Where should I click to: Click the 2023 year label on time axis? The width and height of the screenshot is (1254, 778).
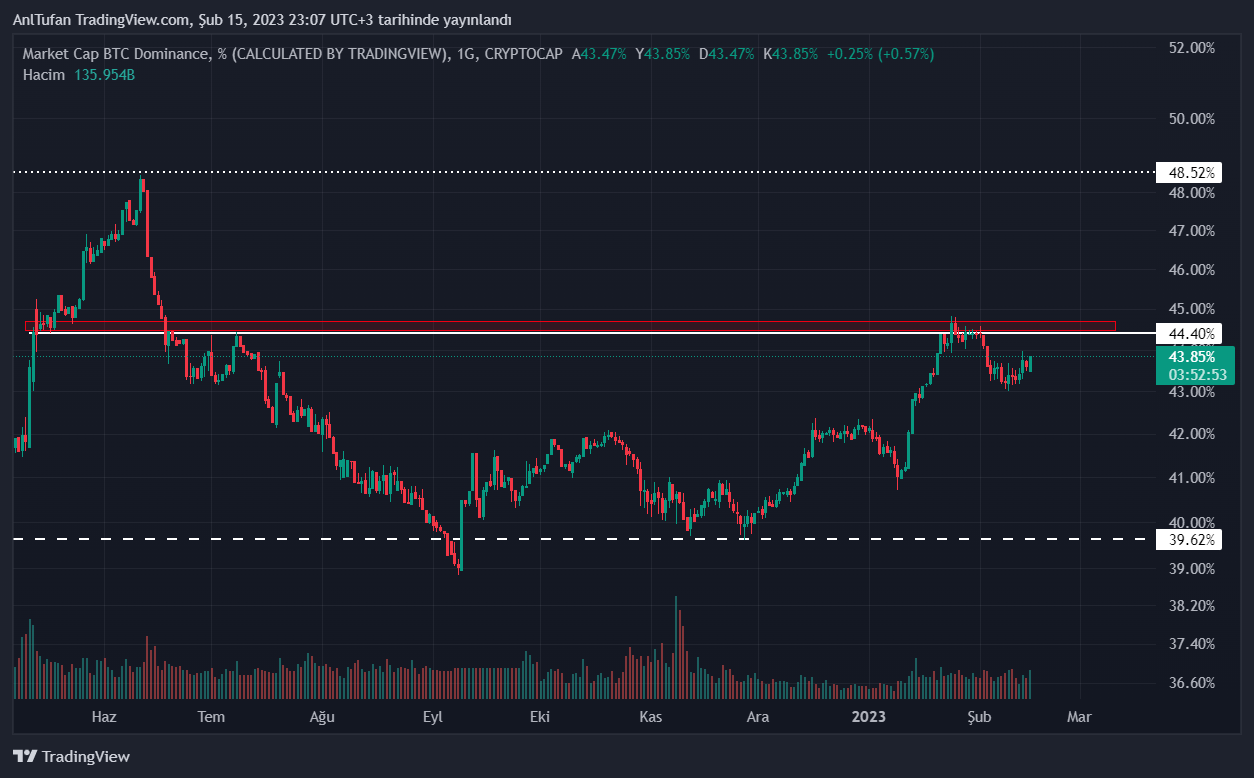click(868, 717)
